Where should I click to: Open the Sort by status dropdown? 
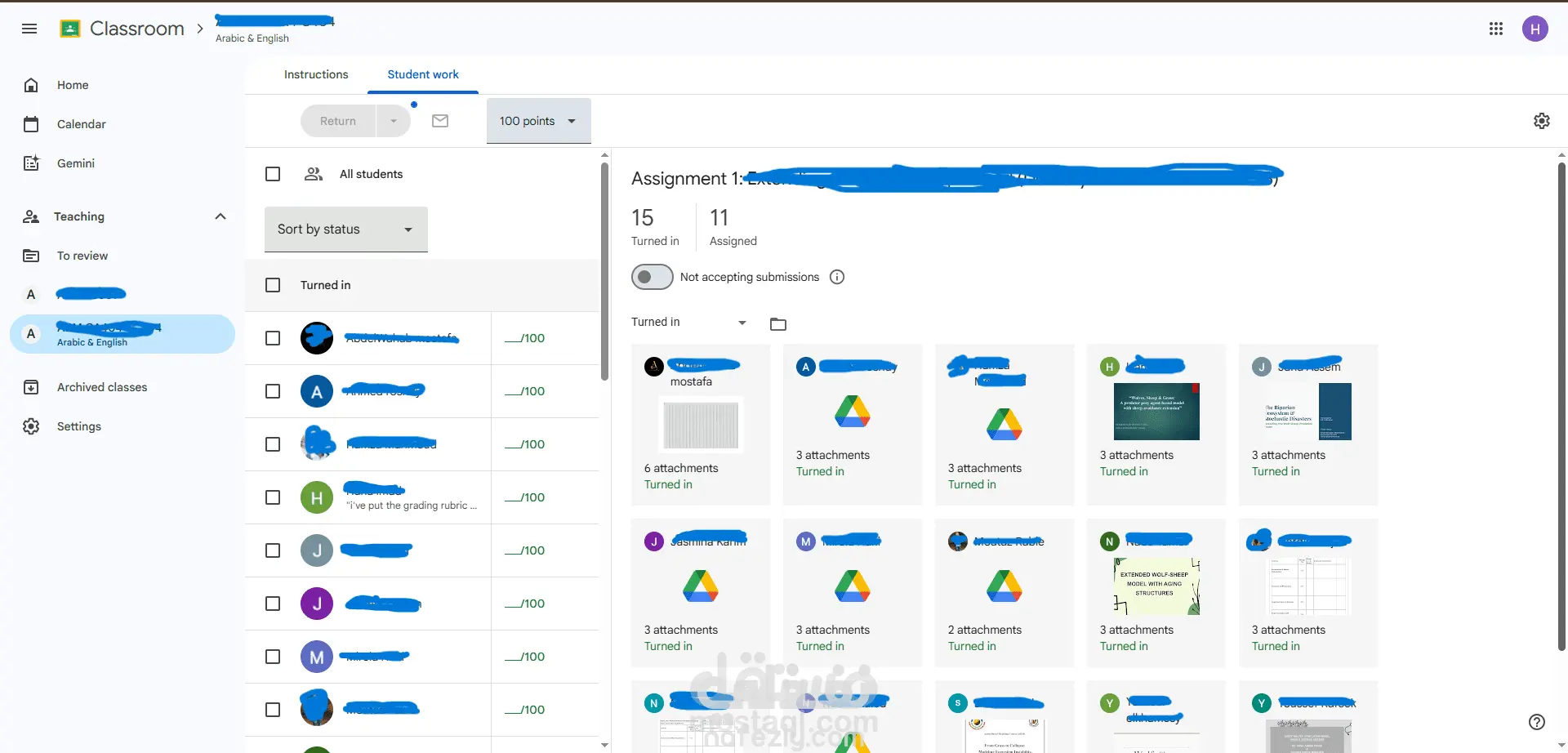pyautogui.click(x=346, y=229)
